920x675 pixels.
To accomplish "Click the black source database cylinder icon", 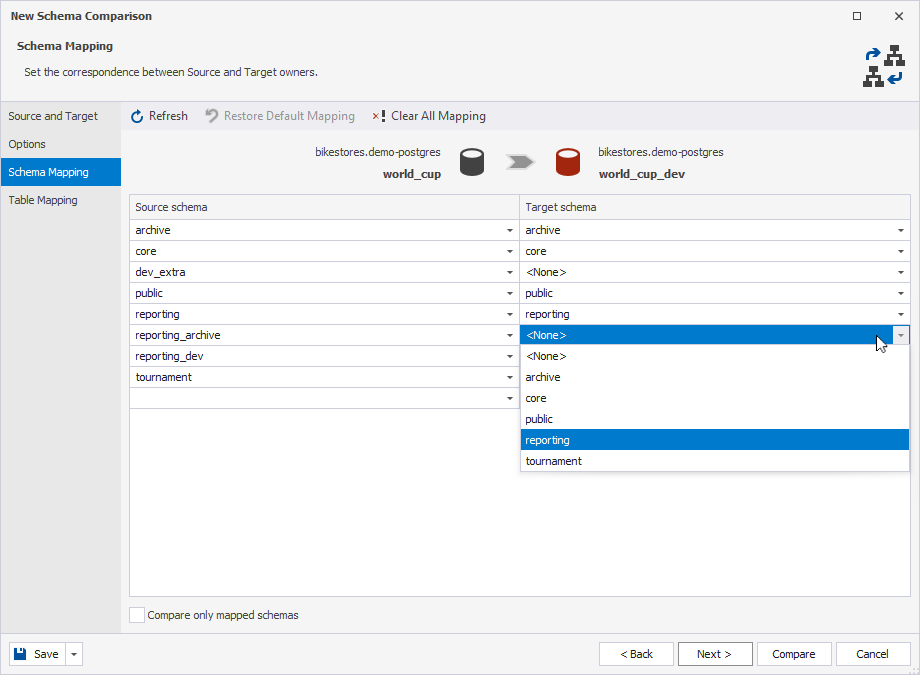I will (x=472, y=162).
